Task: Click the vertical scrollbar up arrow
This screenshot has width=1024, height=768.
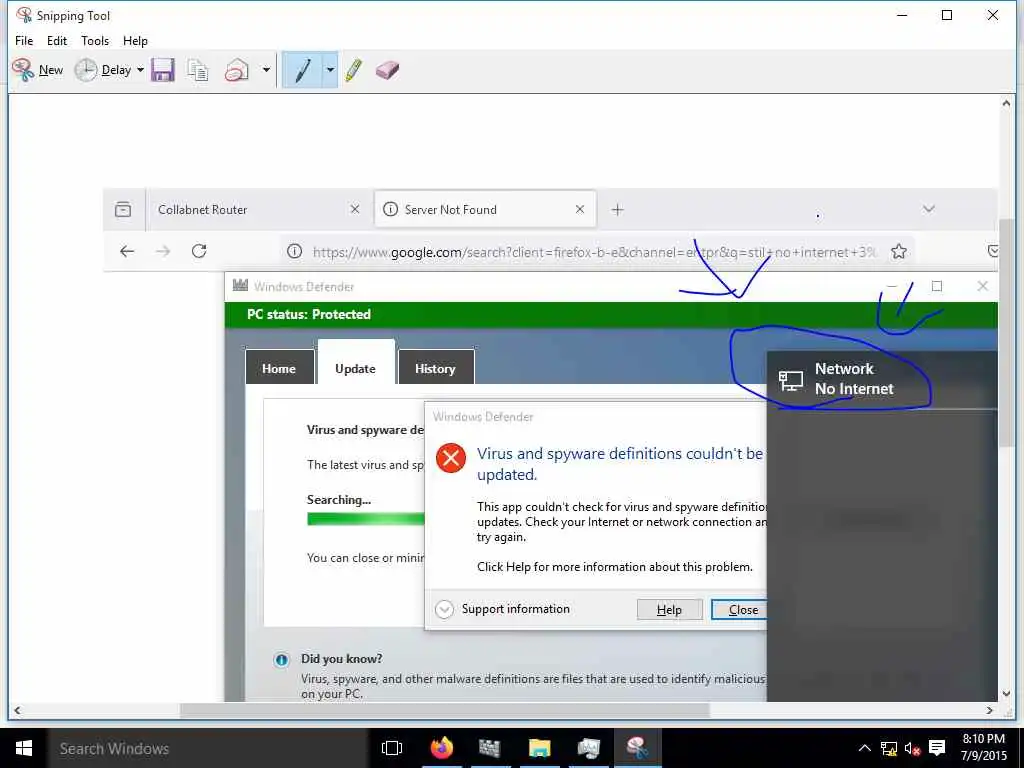Action: coord(1006,103)
